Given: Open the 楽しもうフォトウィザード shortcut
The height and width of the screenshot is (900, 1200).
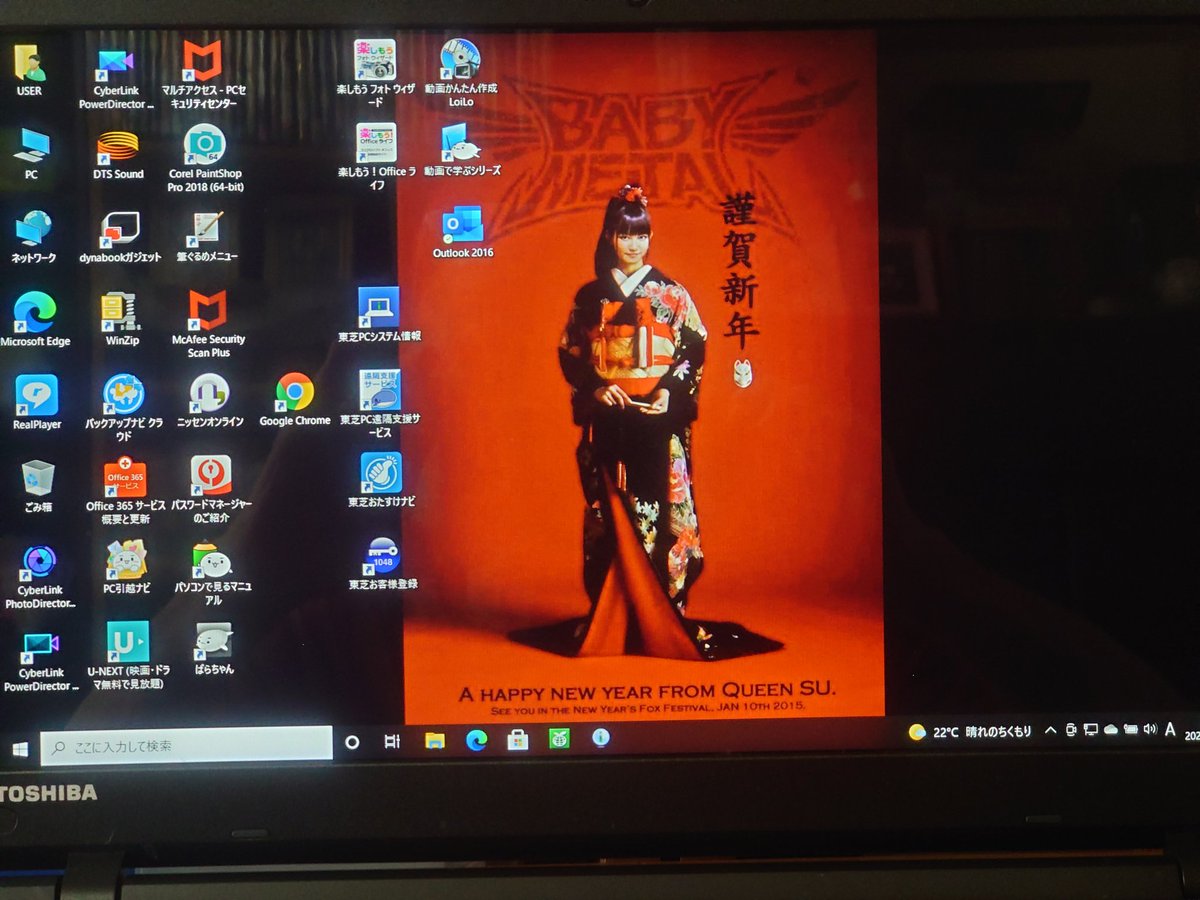Looking at the screenshot, I should point(375,74).
